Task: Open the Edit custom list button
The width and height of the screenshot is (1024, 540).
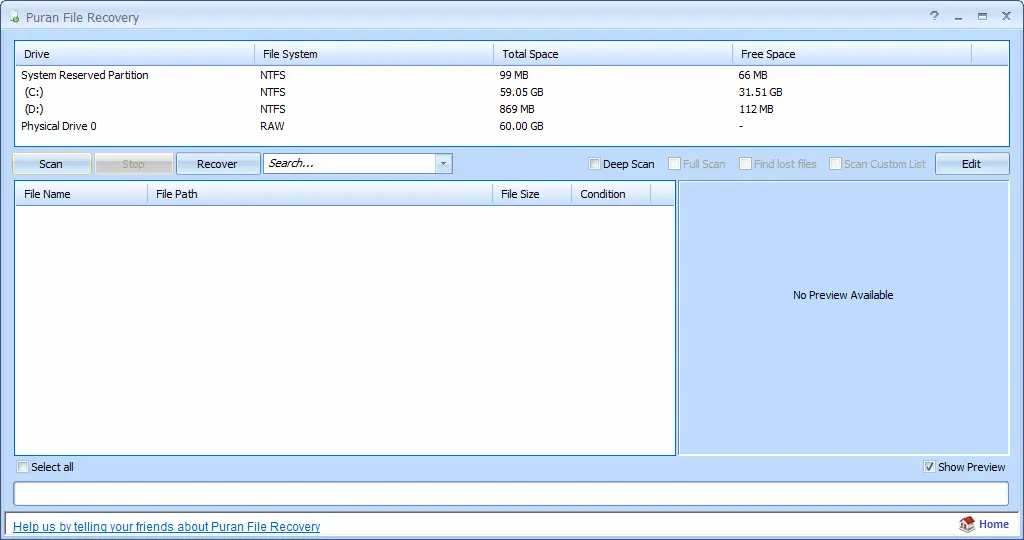Action: (x=972, y=164)
